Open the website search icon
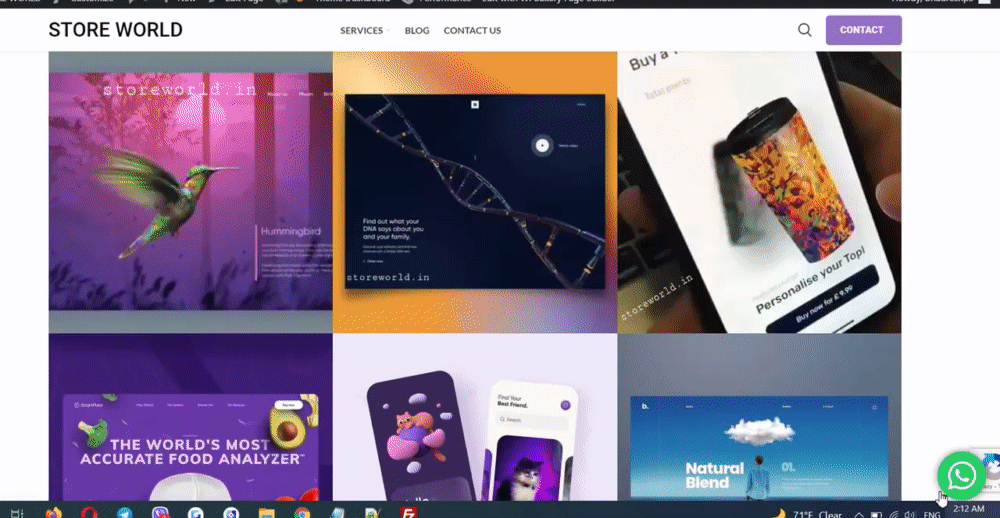The height and width of the screenshot is (518, 1000). pos(805,30)
